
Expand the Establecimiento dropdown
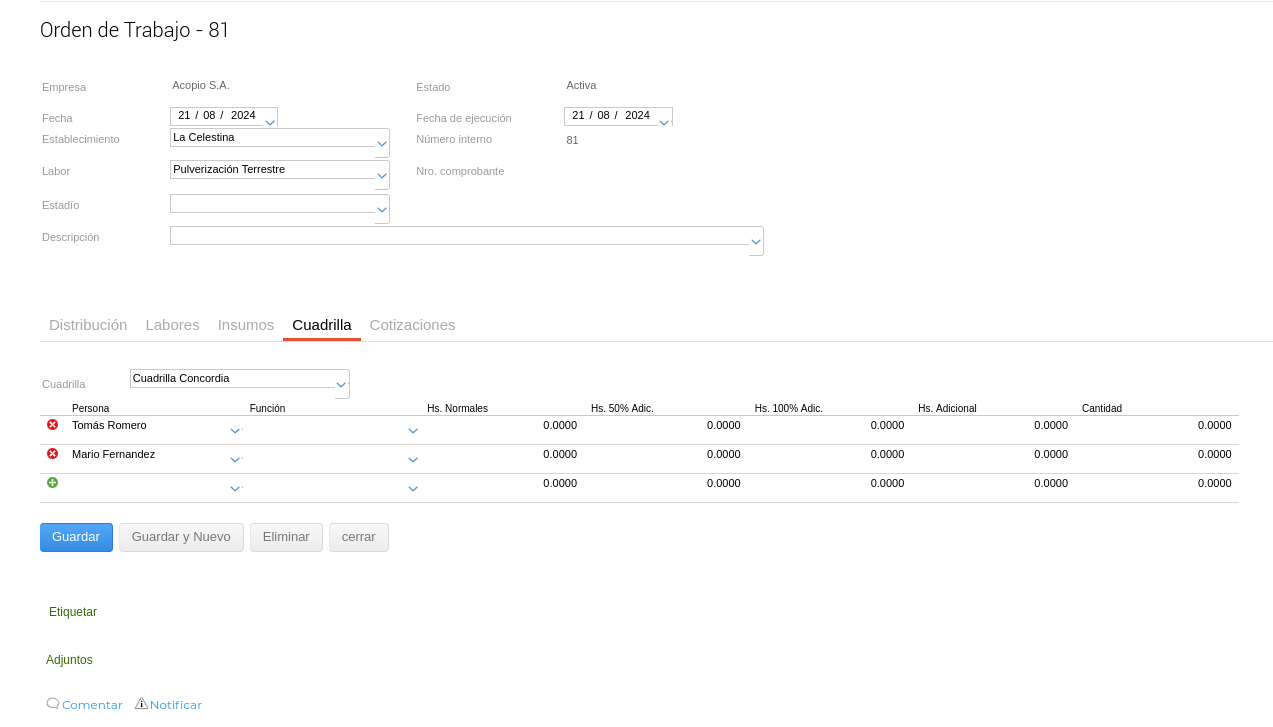pyautogui.click(x=382, y=144)
